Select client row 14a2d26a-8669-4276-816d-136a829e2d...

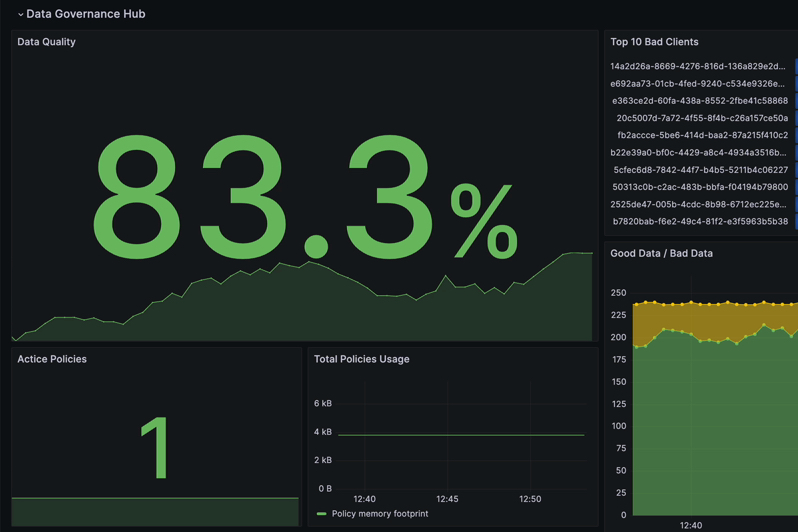[x=698, y=66]
